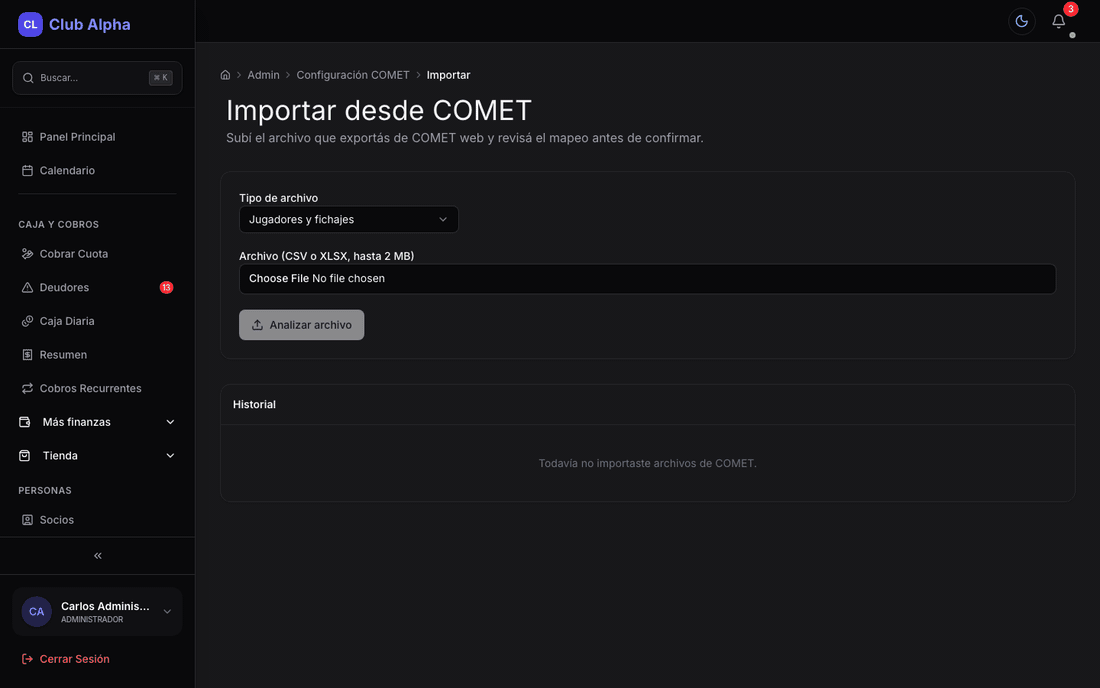The image size is (1100, 688).
Task: Click the Archivo (CSV o XLSX) label
Action: point(326,256)
